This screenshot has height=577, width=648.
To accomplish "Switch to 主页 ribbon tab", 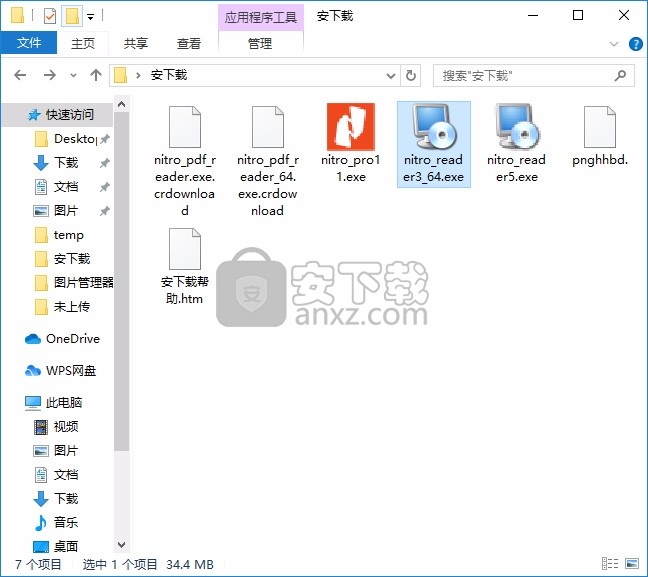I will pos(83,43).
